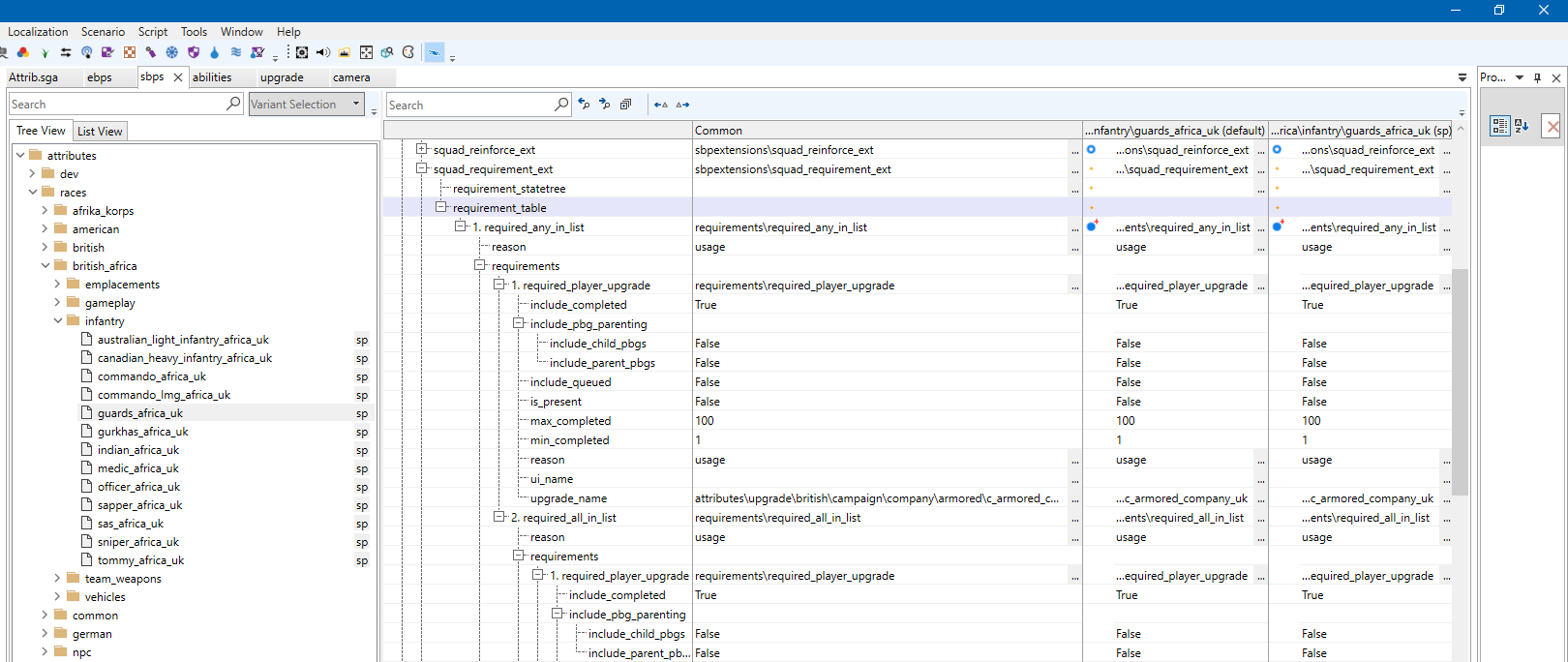1568x662 pixels.
Task: Toggle the highlighted blue wave toolbar button
Action: [435, 52]
